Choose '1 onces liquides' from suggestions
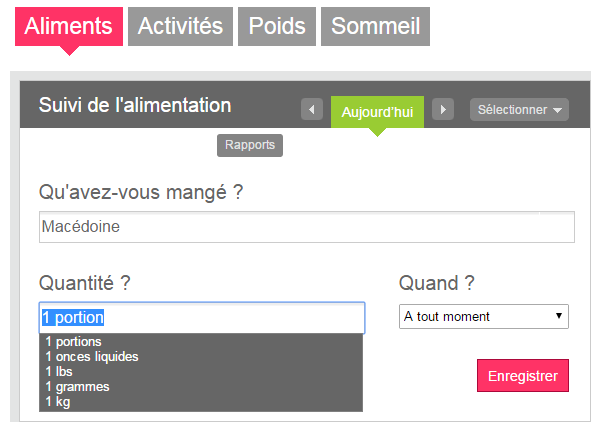This screenshot has width=591, height=422. coord(201,357)
